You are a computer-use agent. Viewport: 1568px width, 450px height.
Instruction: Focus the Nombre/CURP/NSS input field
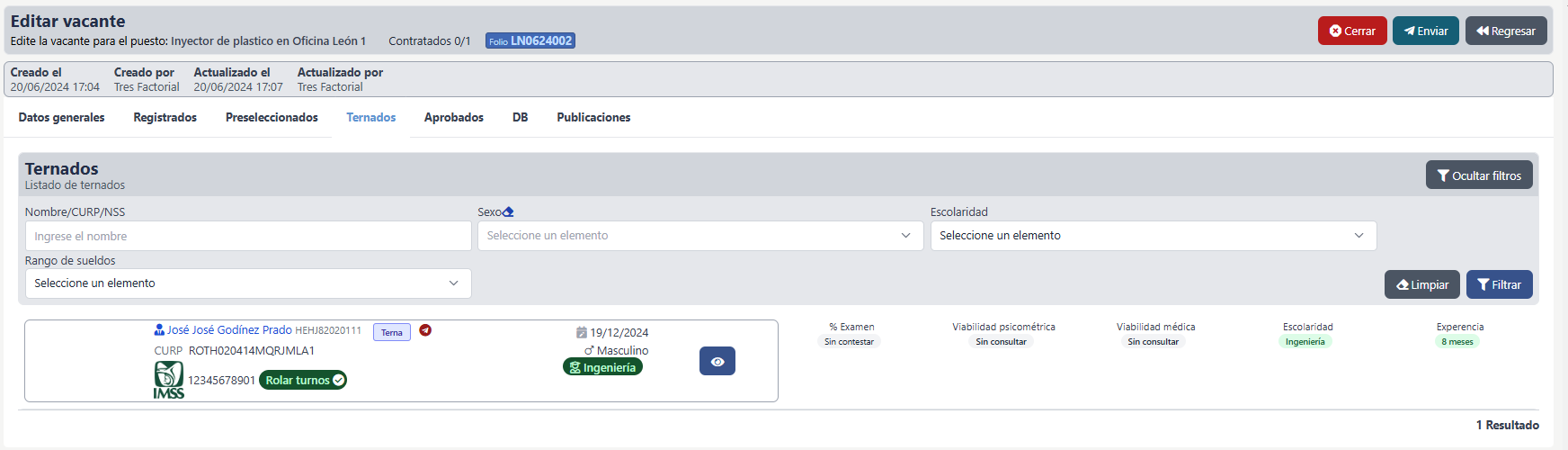[x=247, y=236]
